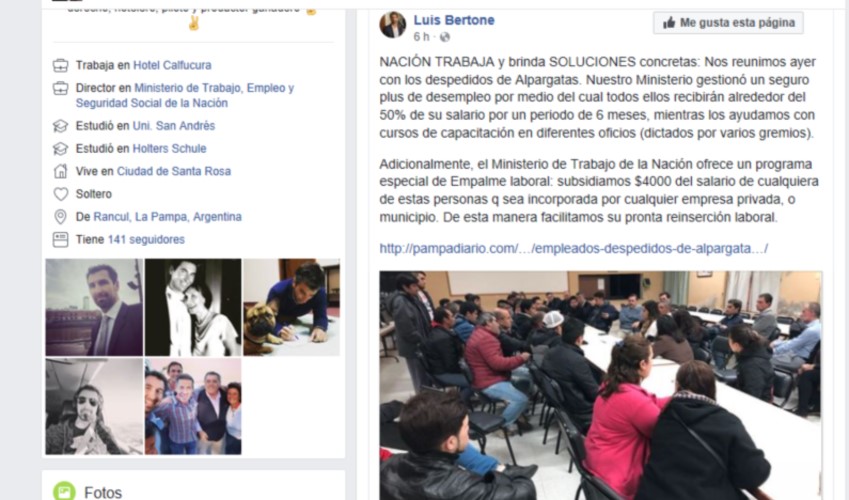This screenshot has height=500, width=849.
Task: Click the graduation cap icon beside Holters Schule
Action: pos(61,149)
